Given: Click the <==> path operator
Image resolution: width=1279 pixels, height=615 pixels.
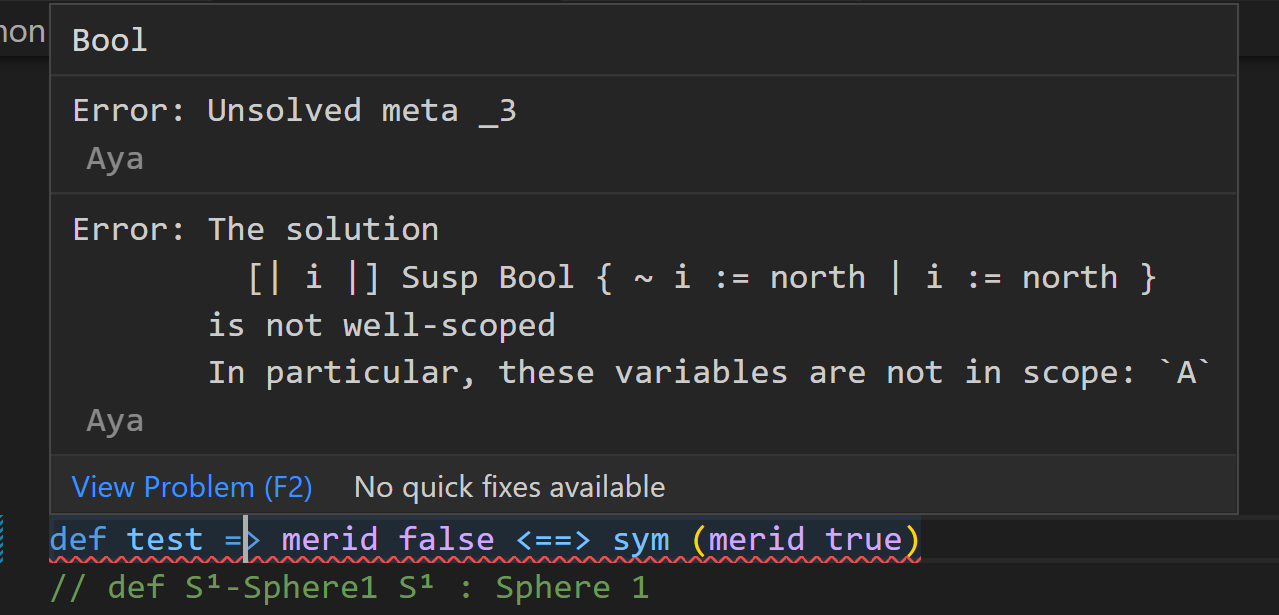Looking at the screenshot, I should (553, 539).
